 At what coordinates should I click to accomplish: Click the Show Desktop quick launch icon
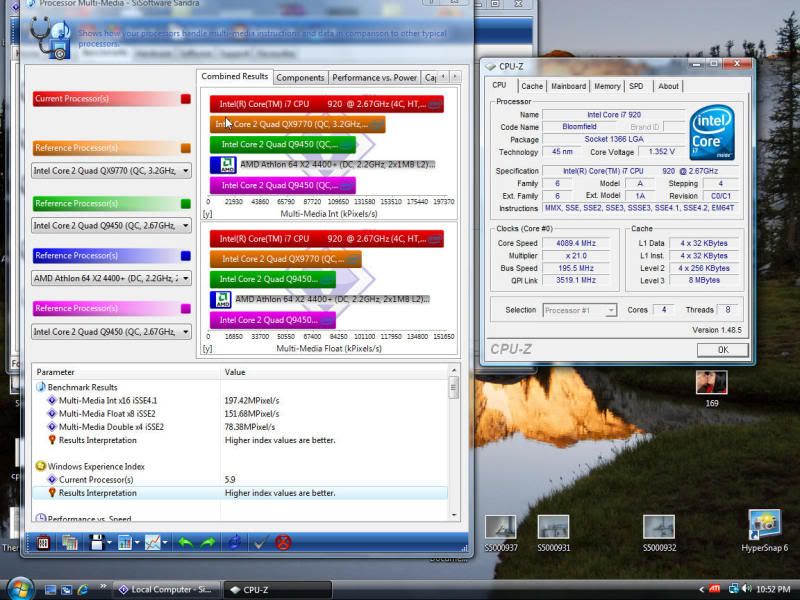(51, 590)
